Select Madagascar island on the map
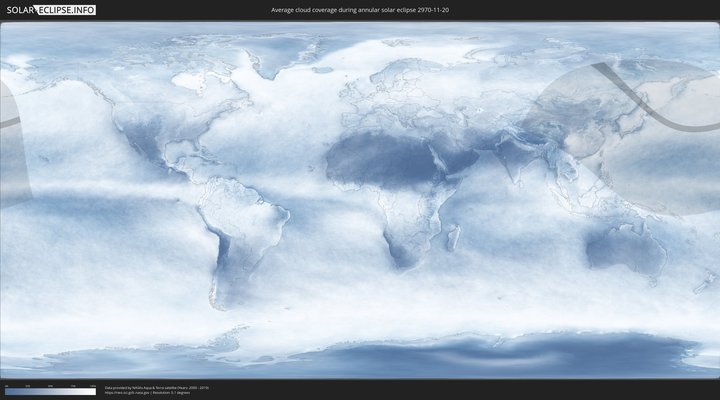Viewport: 720px width, 400px height. tap(454, 236)
